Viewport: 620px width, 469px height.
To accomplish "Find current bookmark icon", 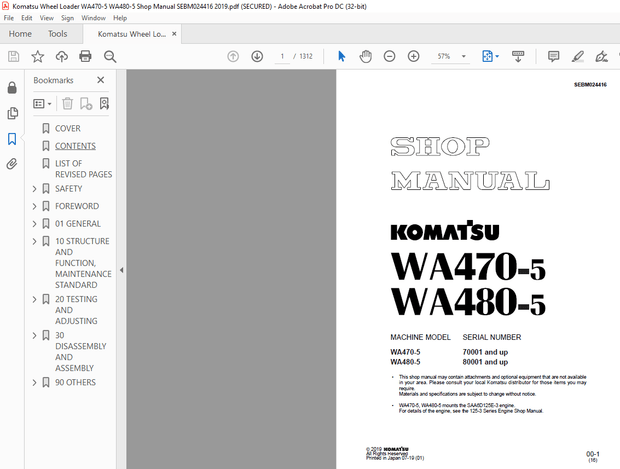I will pyautogui.click(x=104, y=104).
